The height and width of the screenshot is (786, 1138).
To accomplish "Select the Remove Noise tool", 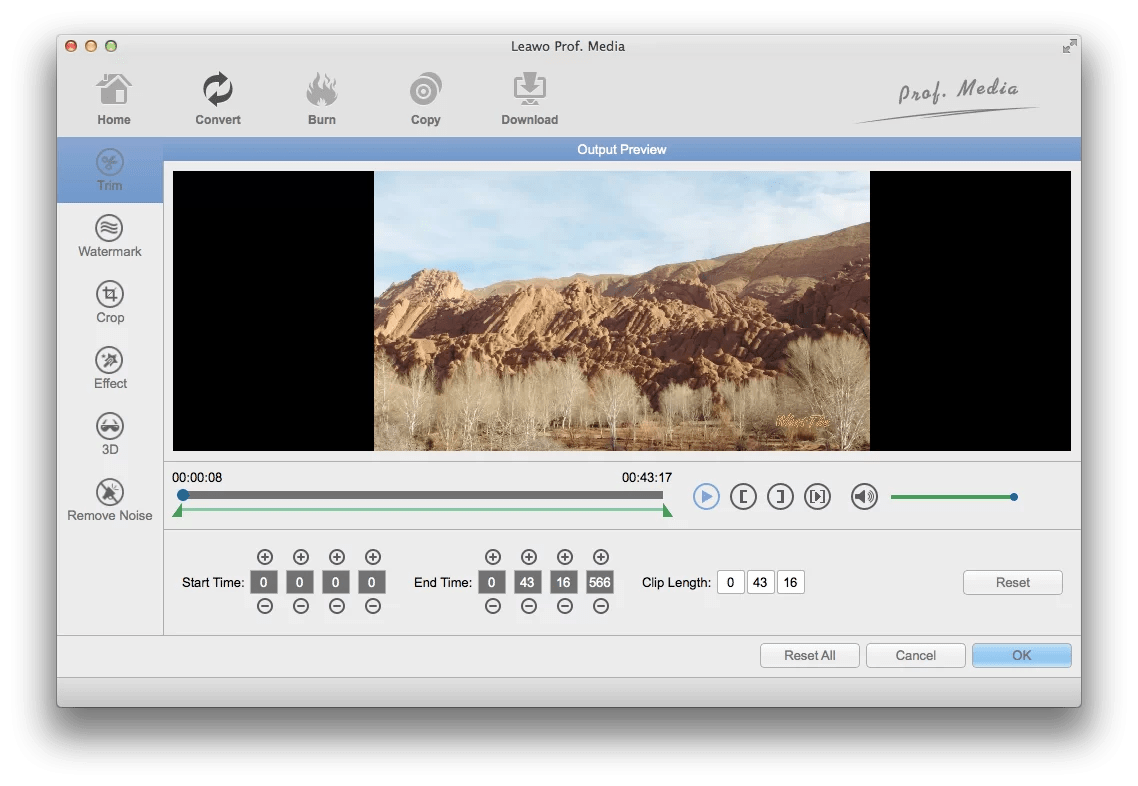I will pos(110,499).
